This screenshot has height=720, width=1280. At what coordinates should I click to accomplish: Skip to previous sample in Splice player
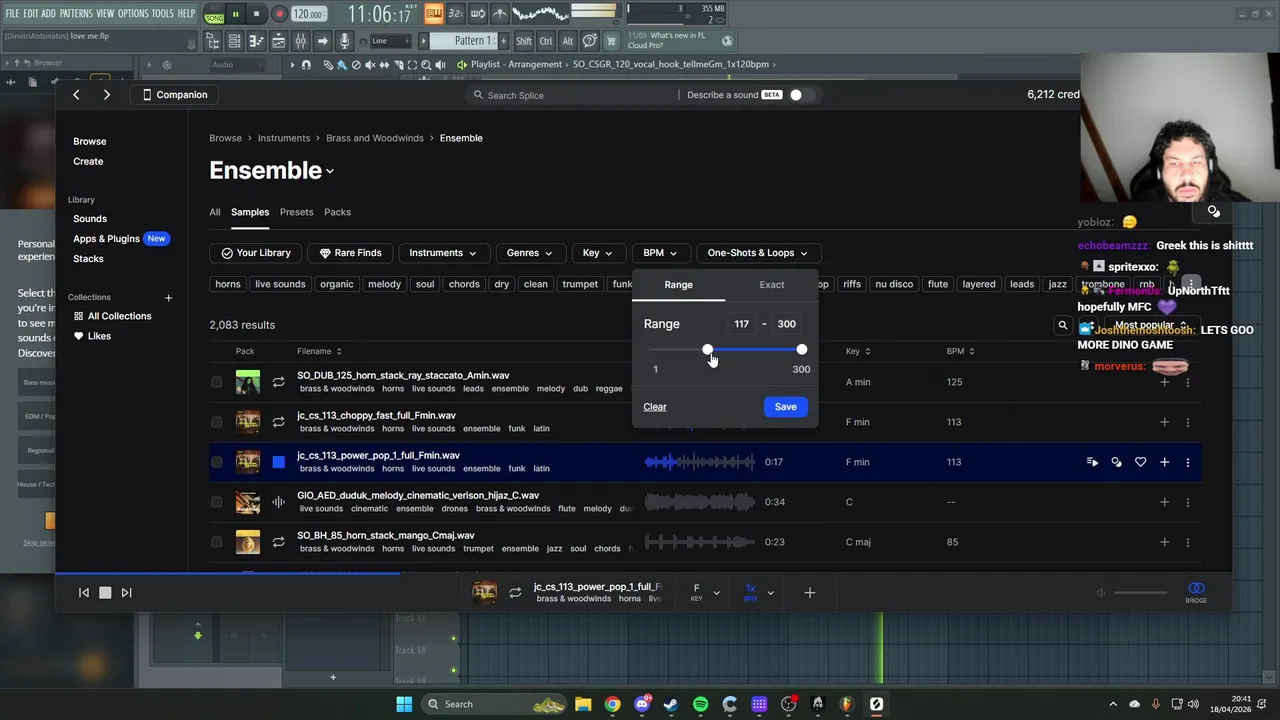click(x=84, y=593)
